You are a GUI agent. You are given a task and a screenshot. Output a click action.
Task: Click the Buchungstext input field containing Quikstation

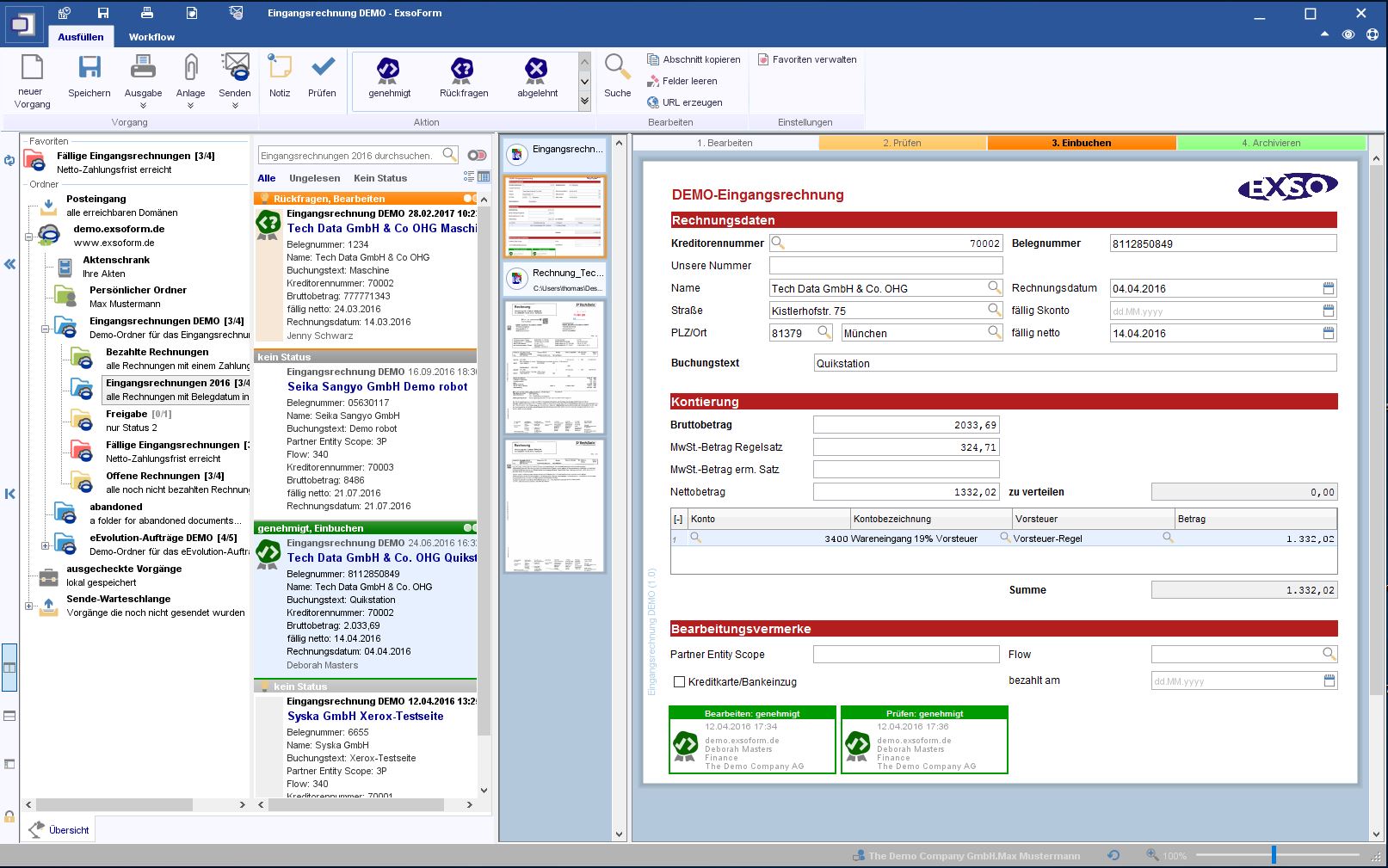pos(1075,363)
